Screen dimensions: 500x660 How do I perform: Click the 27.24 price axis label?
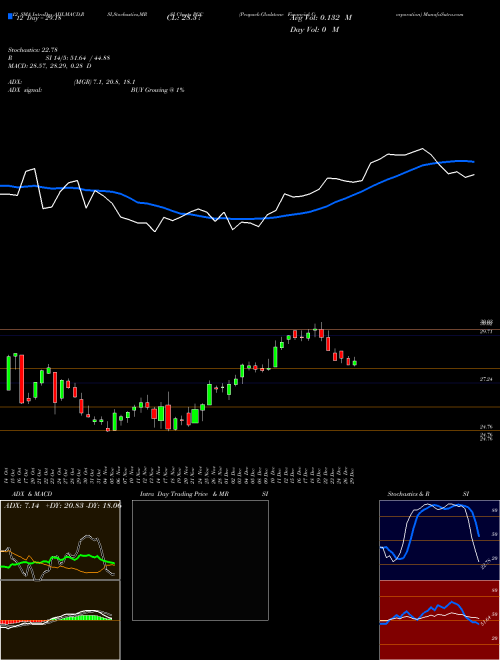coord(486,379)
